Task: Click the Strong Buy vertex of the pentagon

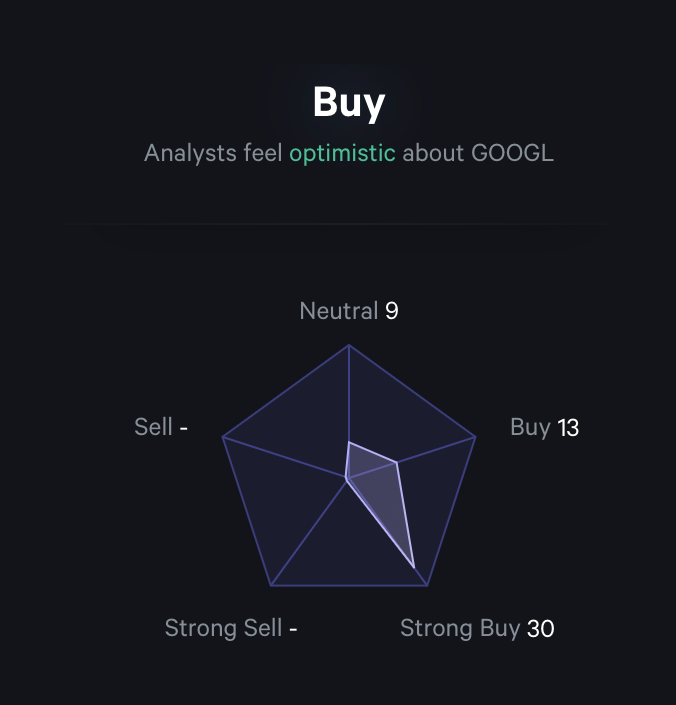Action: [x=427, y=585]
